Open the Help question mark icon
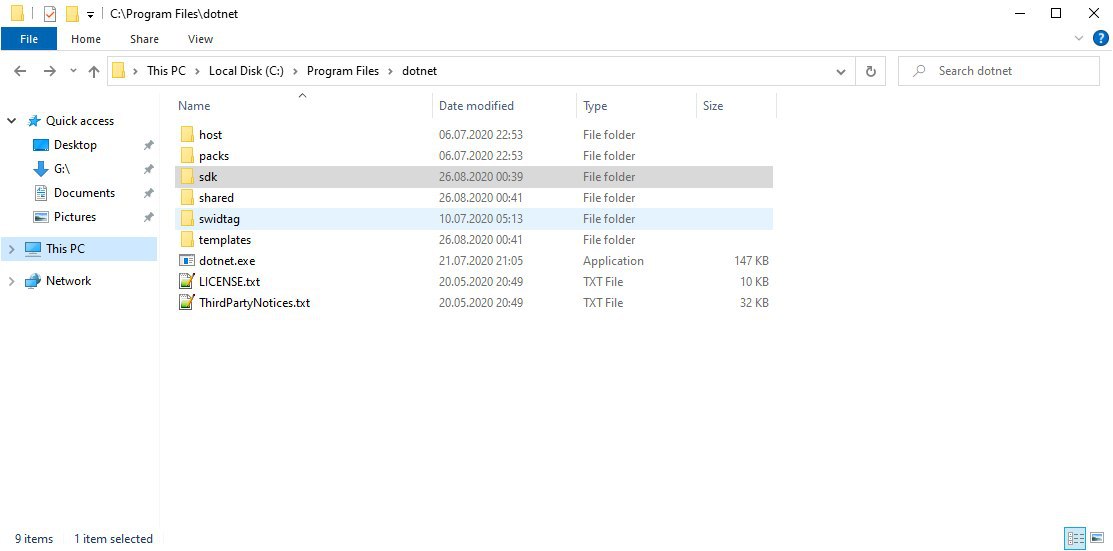The width and height of the screenshot is (1113, 551). (x=1101, y=38)
